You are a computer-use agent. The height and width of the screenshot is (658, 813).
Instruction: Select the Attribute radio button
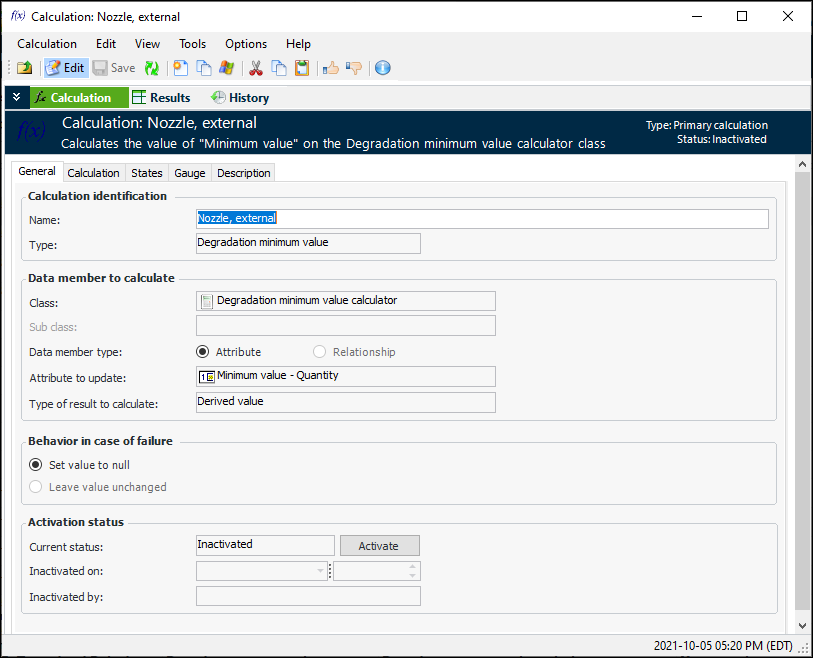coord(203,352)
